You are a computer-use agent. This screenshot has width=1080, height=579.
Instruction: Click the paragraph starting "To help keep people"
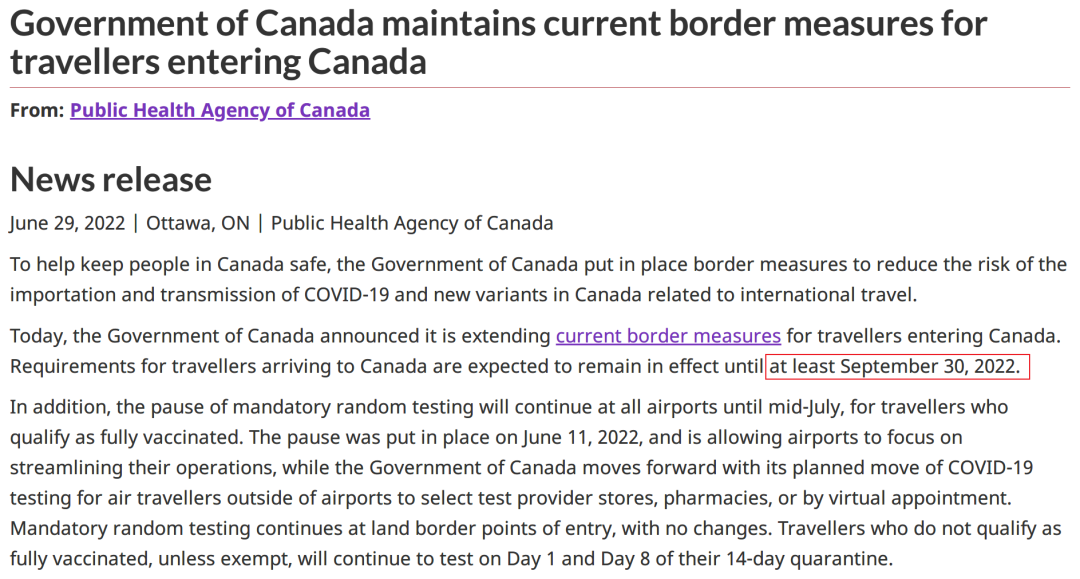coord(538,265)
